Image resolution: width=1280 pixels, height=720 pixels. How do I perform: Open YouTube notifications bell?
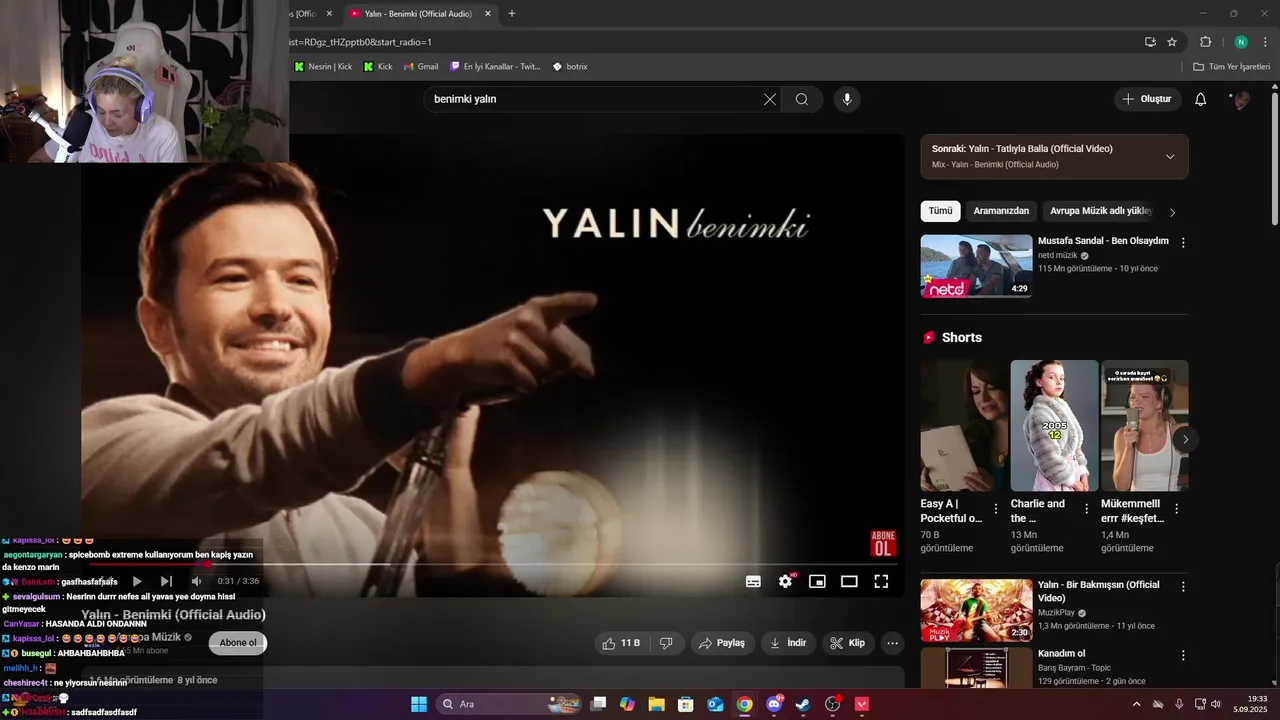pos(1201,99)
